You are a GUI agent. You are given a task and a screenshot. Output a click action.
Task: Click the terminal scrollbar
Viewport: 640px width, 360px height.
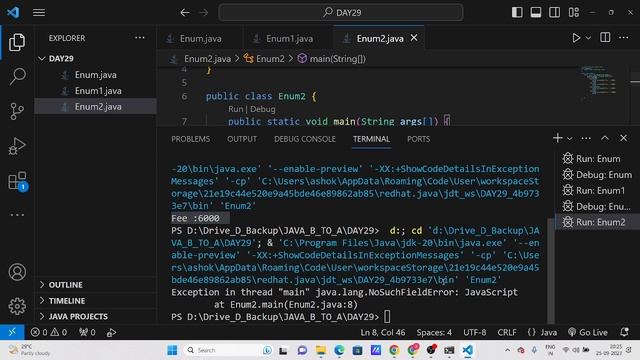pyautogui.click(x=551, y=271)
